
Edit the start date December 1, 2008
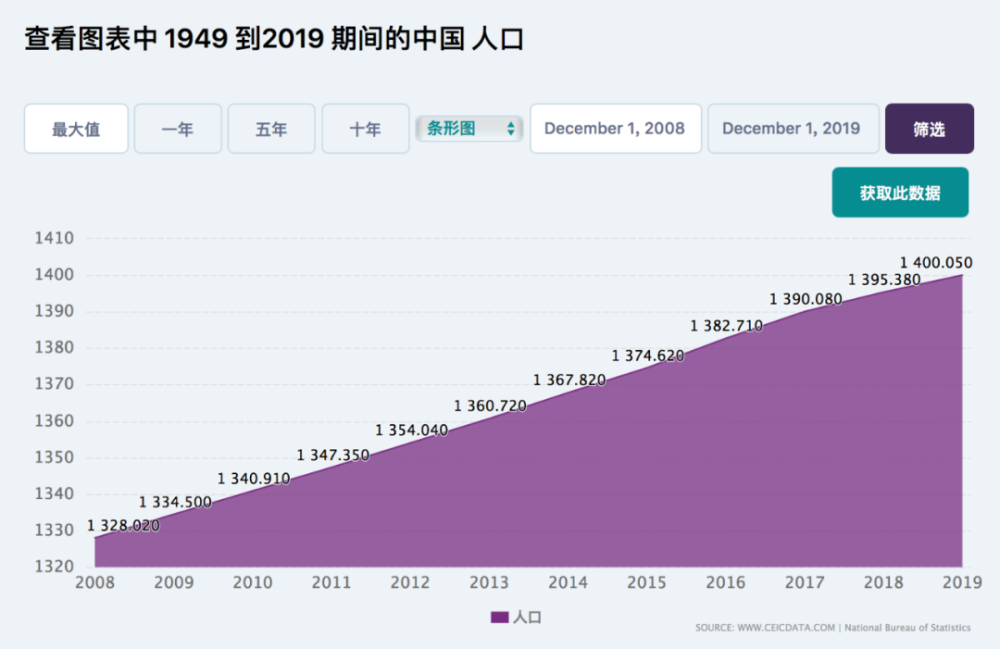(x=615, y=129)
